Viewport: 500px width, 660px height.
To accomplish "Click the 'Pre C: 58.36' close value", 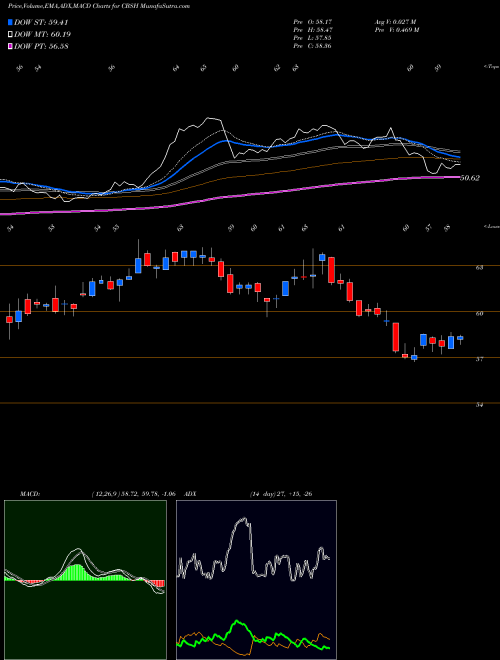I will tap(312, 46).
